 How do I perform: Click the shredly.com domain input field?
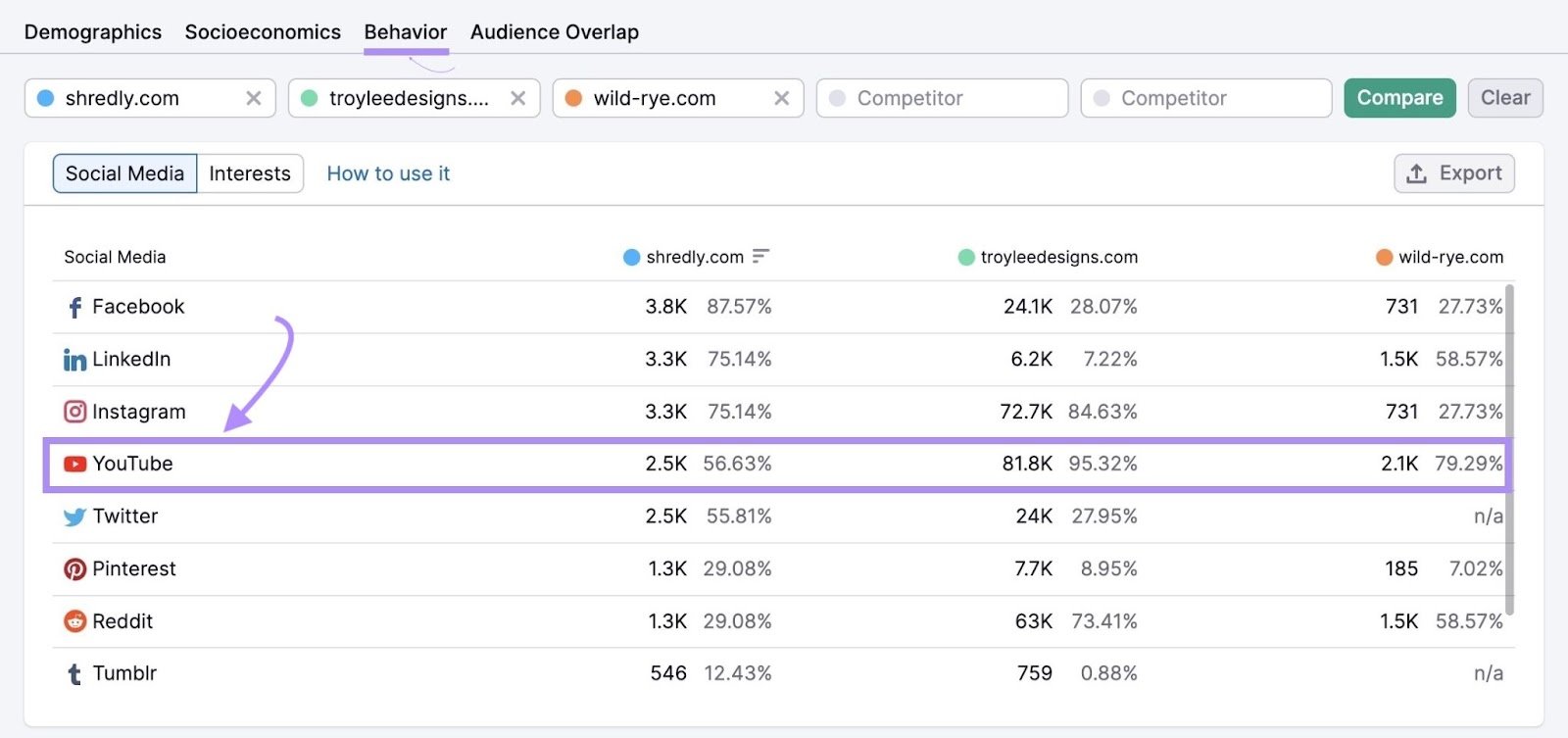point(150,98)
